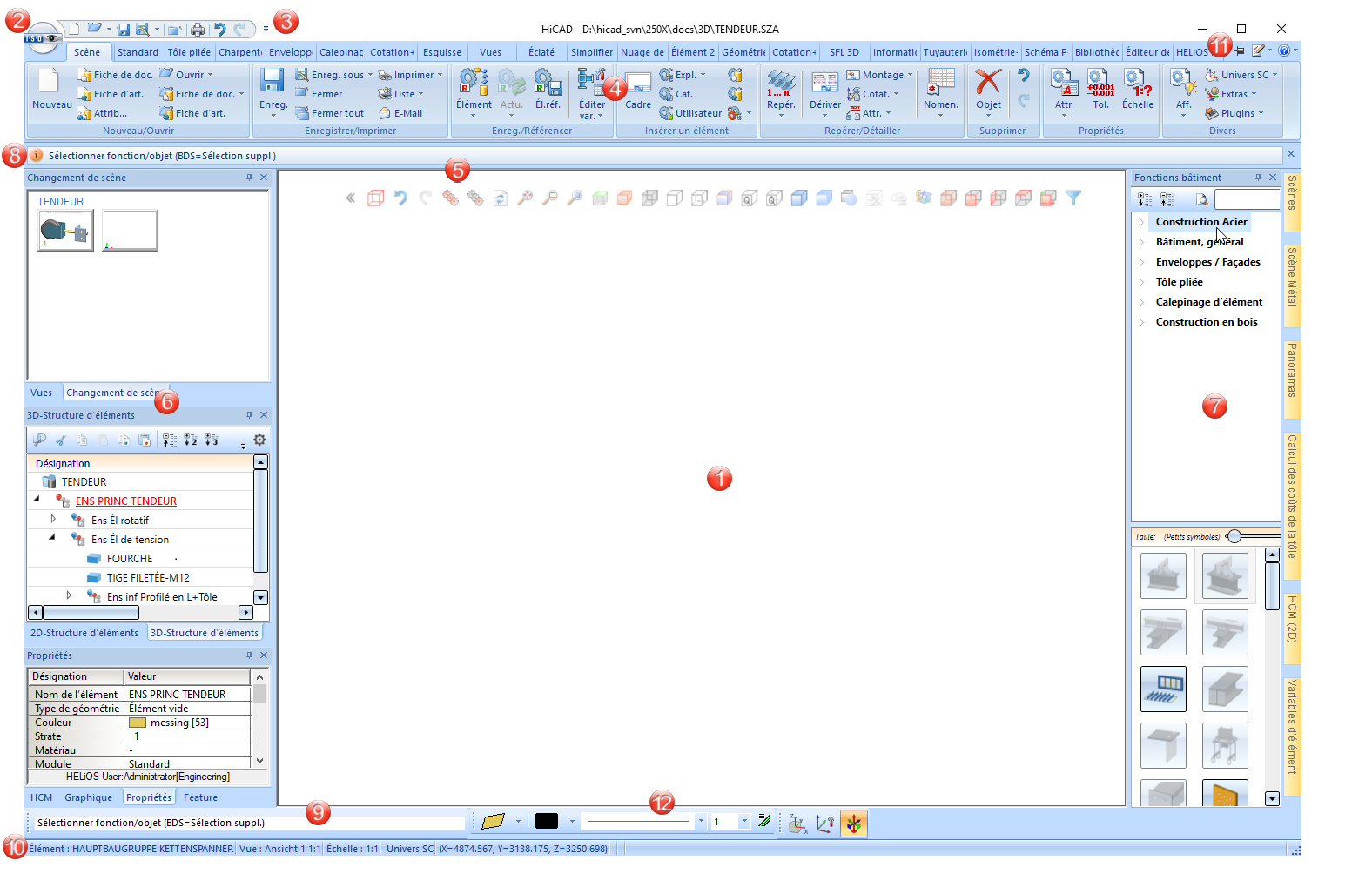
Task: Click the filter funnel icon in view toolbar
Action: click(x=1073, y=198)
